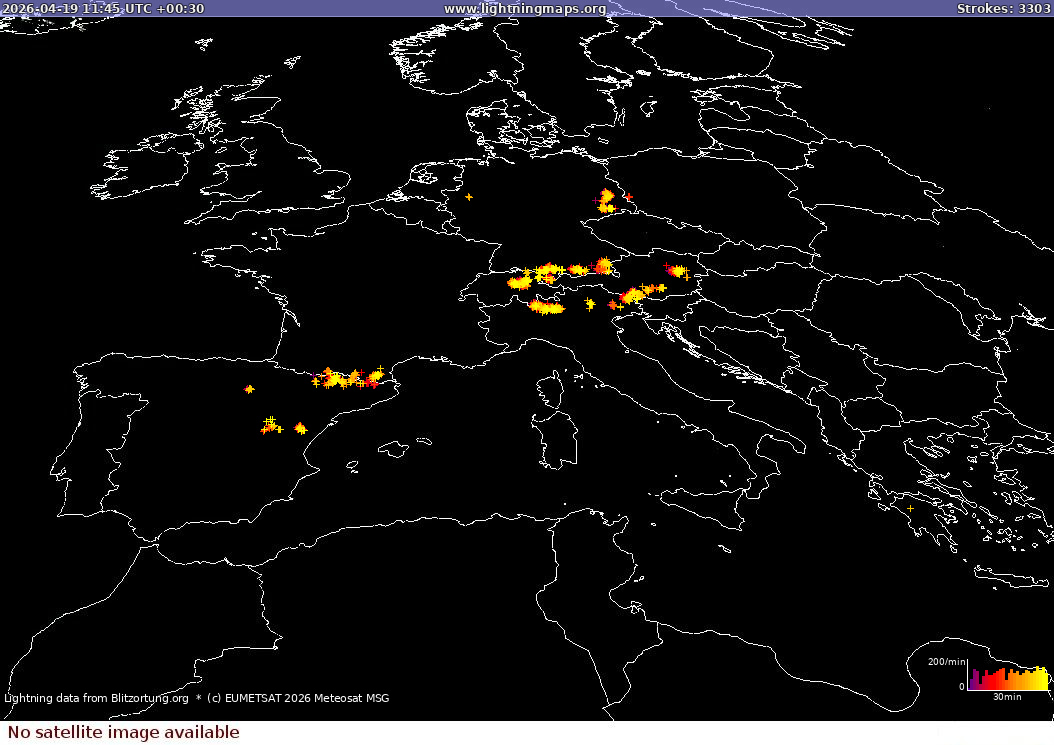Click the 200/min legend label
This screenshot has height=745, width=1054.
coord(944,661)
